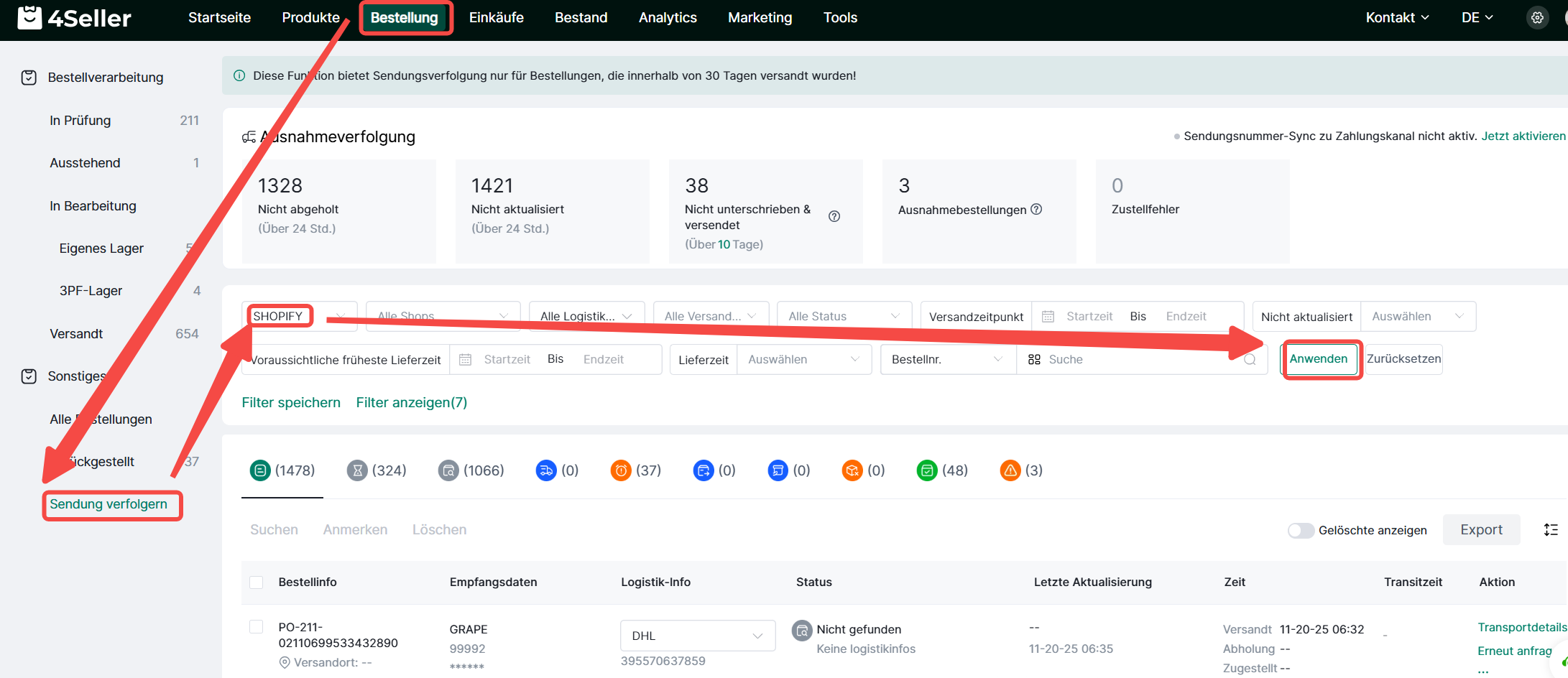Open the settings gear icon
The width and height of the screenshot is (1568, 678).
click(x=1537, y=18)
